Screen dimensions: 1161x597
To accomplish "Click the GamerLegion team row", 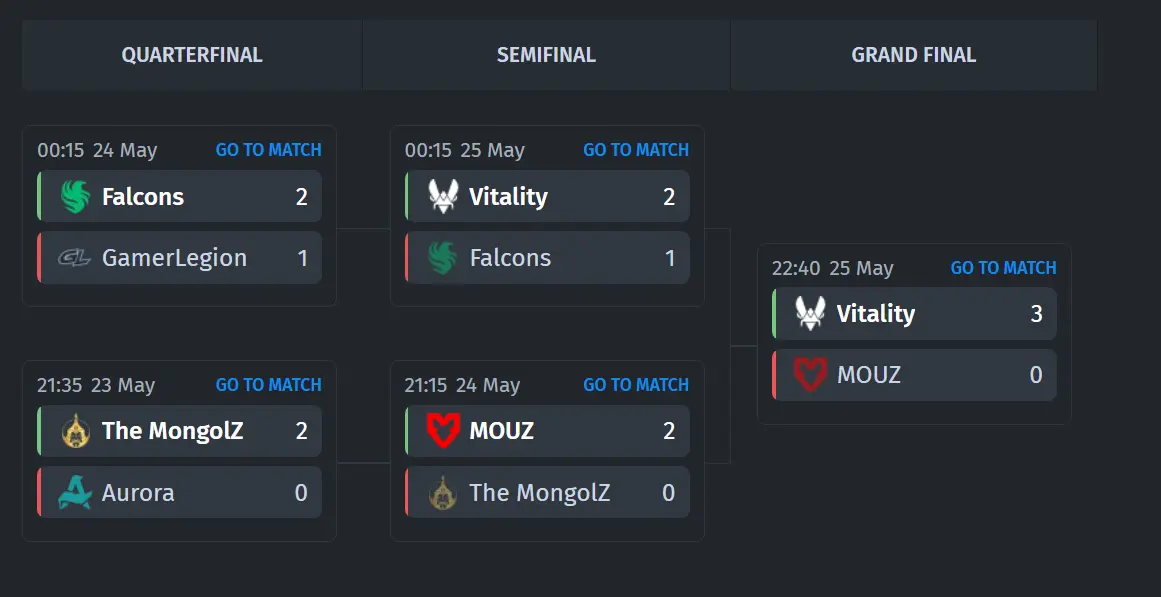I will [179, 258].
